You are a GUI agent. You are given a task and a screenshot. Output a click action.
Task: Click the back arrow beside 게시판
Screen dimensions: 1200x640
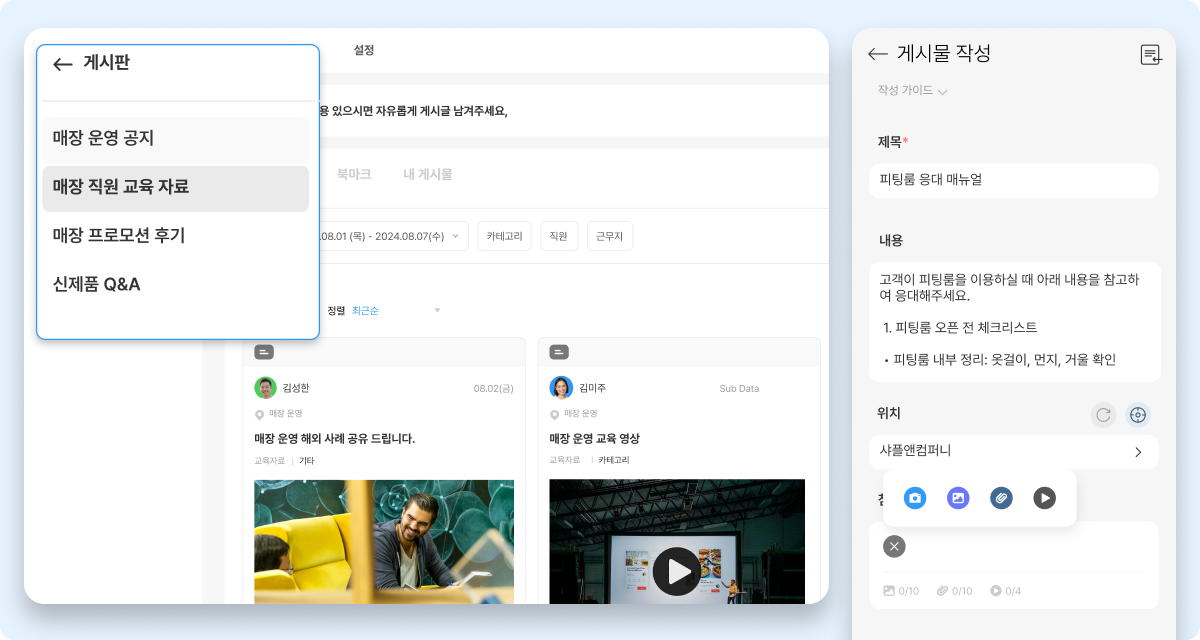coord(62,64)
